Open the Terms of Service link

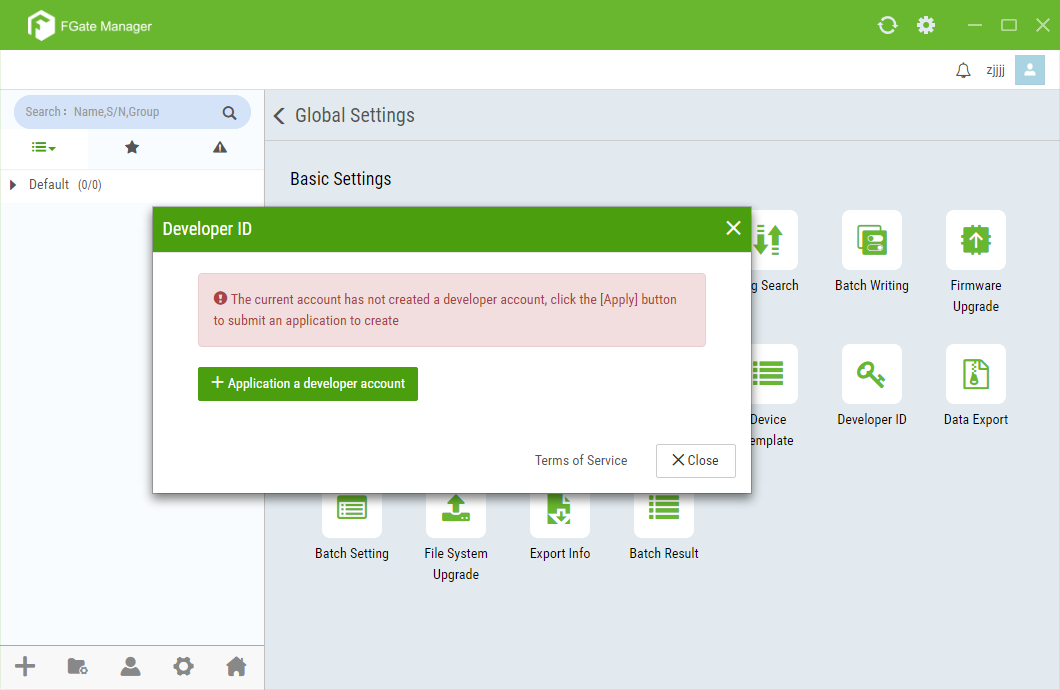click(x=581, y=461)
